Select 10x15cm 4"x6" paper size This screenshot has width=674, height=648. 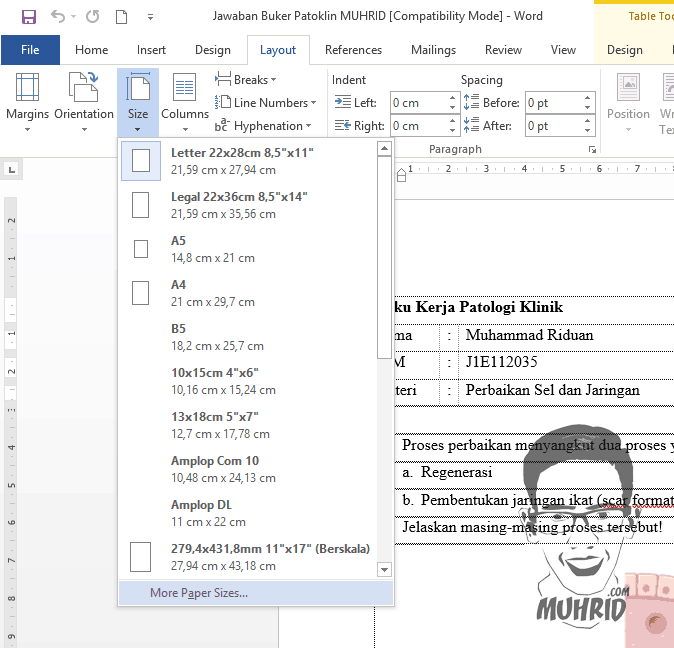pos(248,381)
